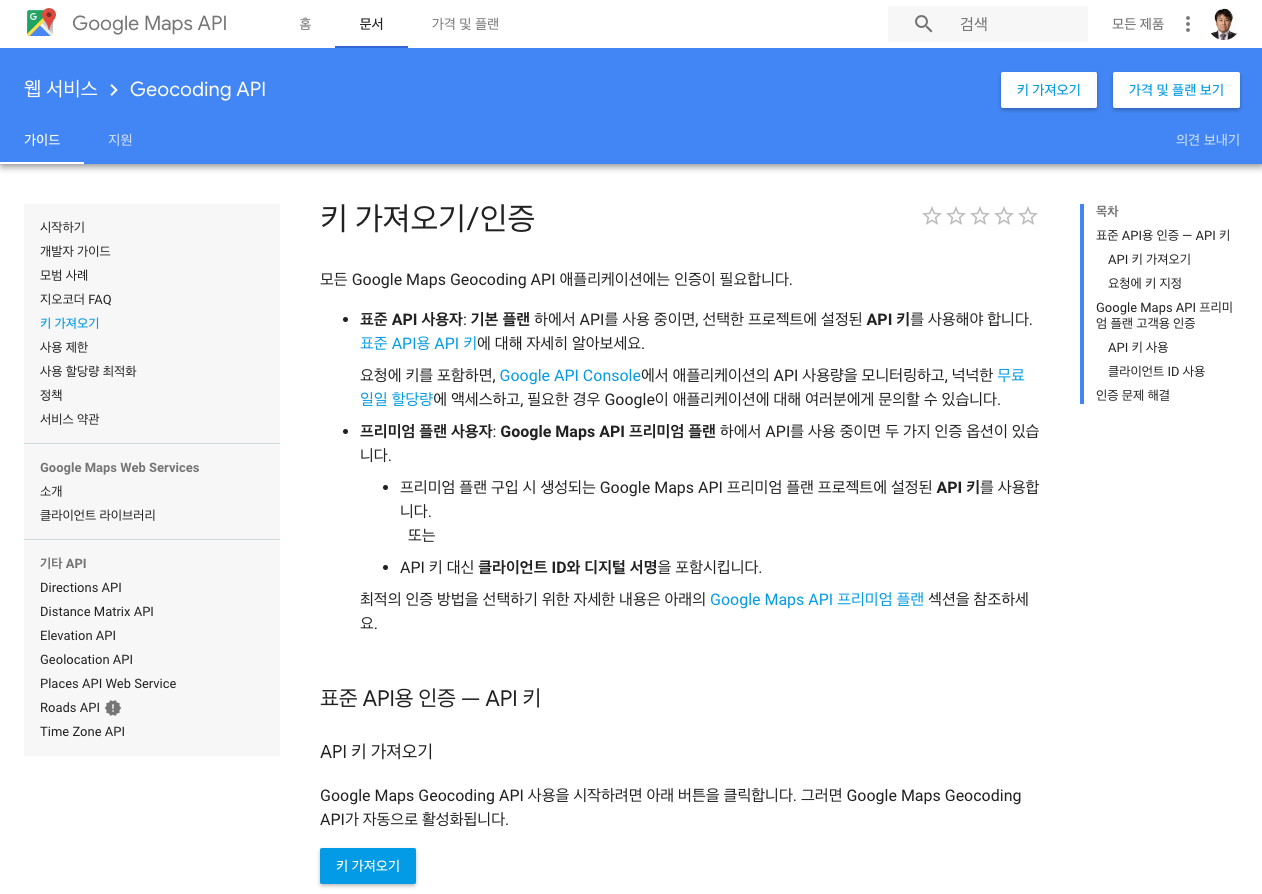Viewport: 1262px width, 894px height.
Task: Open 개발자 가이드 in the sidebar
Action: pyautogui.click(x=75, y=252)
